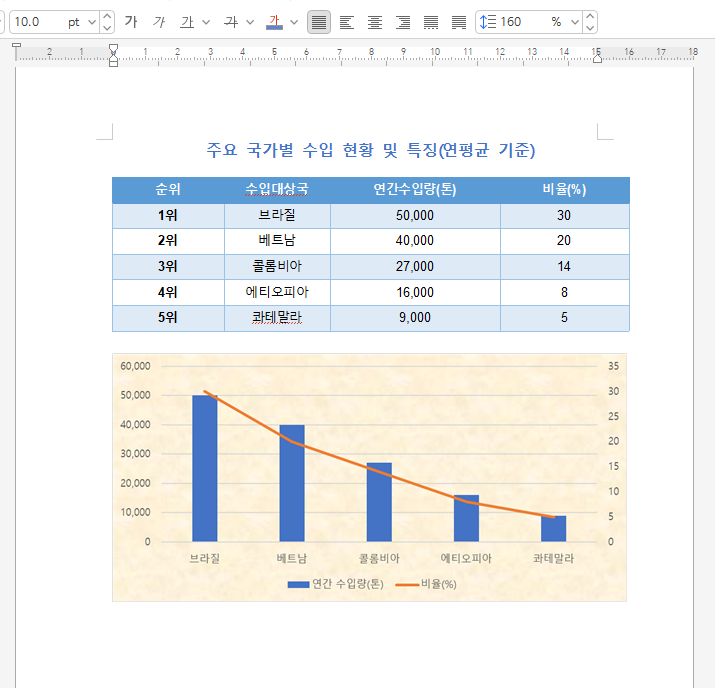Image resolution: width=715 pixels, height=688 pixels.
Task: Apply distributed alignment icon
Action: click(x=431, y=22)
